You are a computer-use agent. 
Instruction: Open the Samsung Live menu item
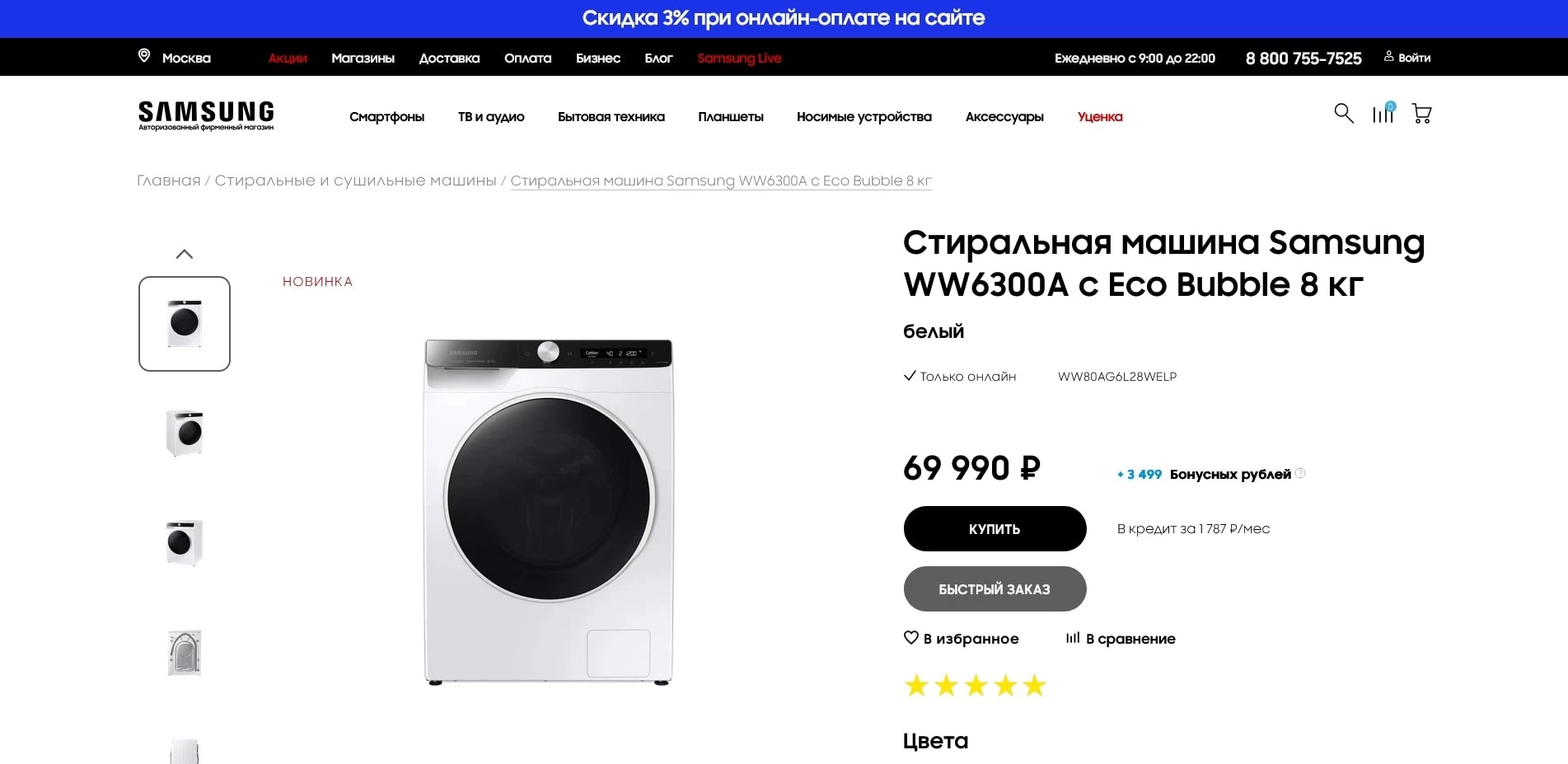739,58
